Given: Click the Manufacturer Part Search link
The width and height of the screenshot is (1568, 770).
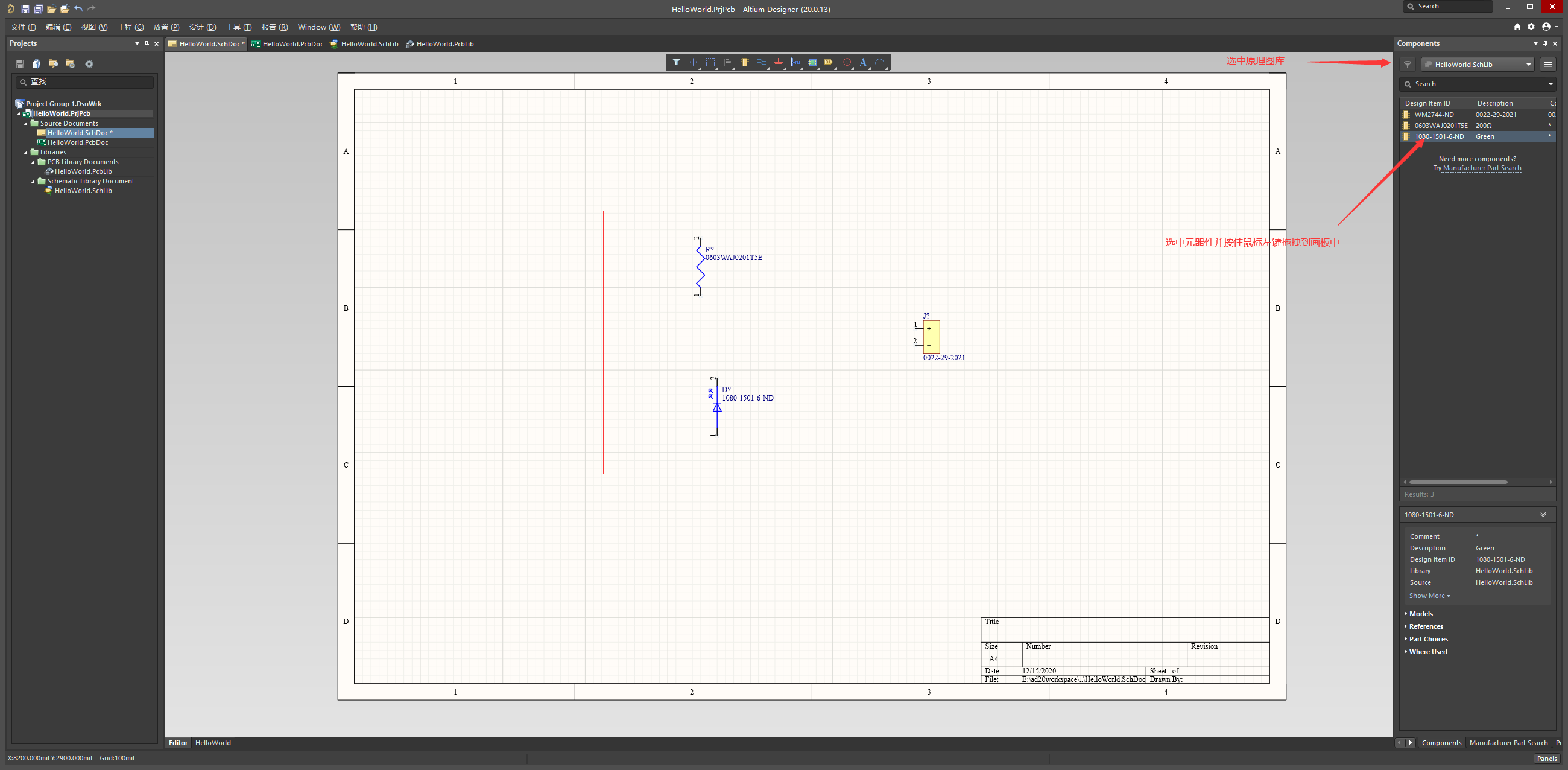Looking at the screenshot, I should [x=1482, y=168].
